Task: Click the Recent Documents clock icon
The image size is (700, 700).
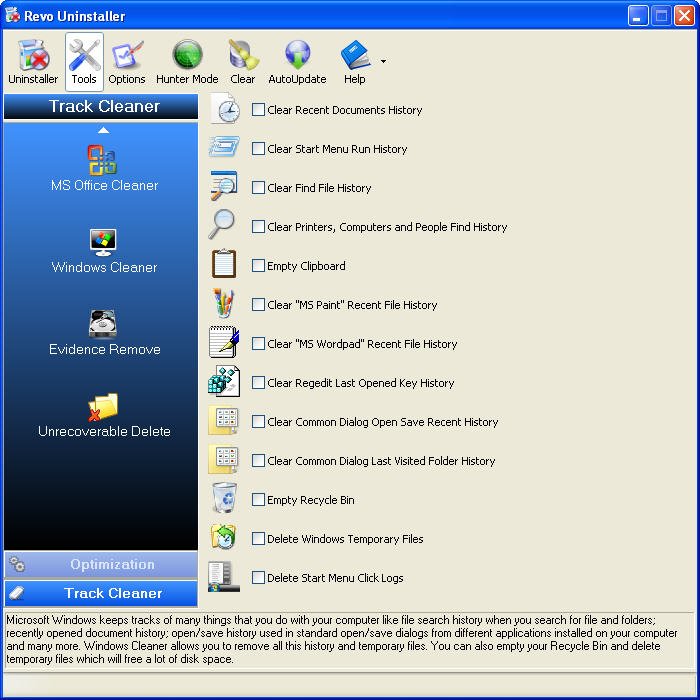Action: (225, 108)
